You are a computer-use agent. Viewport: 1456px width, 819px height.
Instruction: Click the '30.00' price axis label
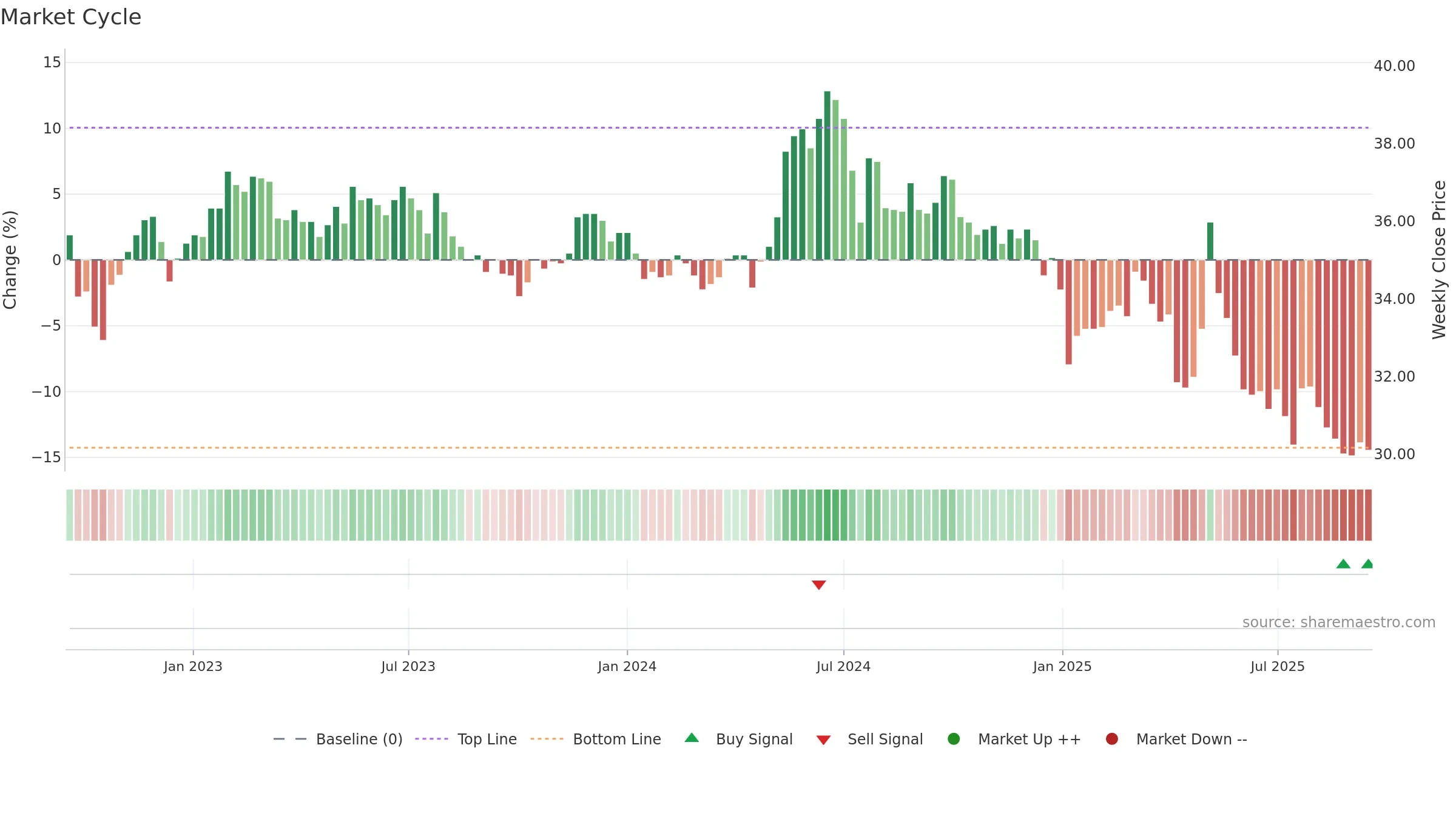click(x=1394, y=454)
